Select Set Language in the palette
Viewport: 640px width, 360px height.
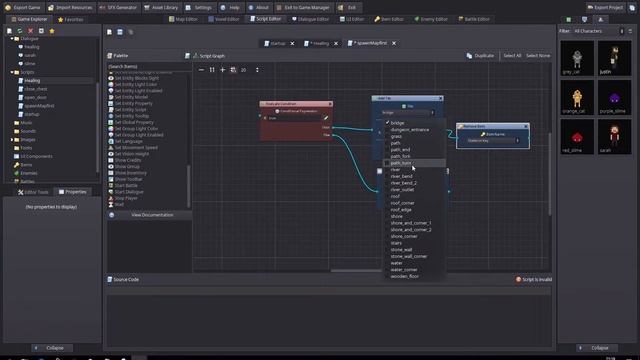(128, 141)
